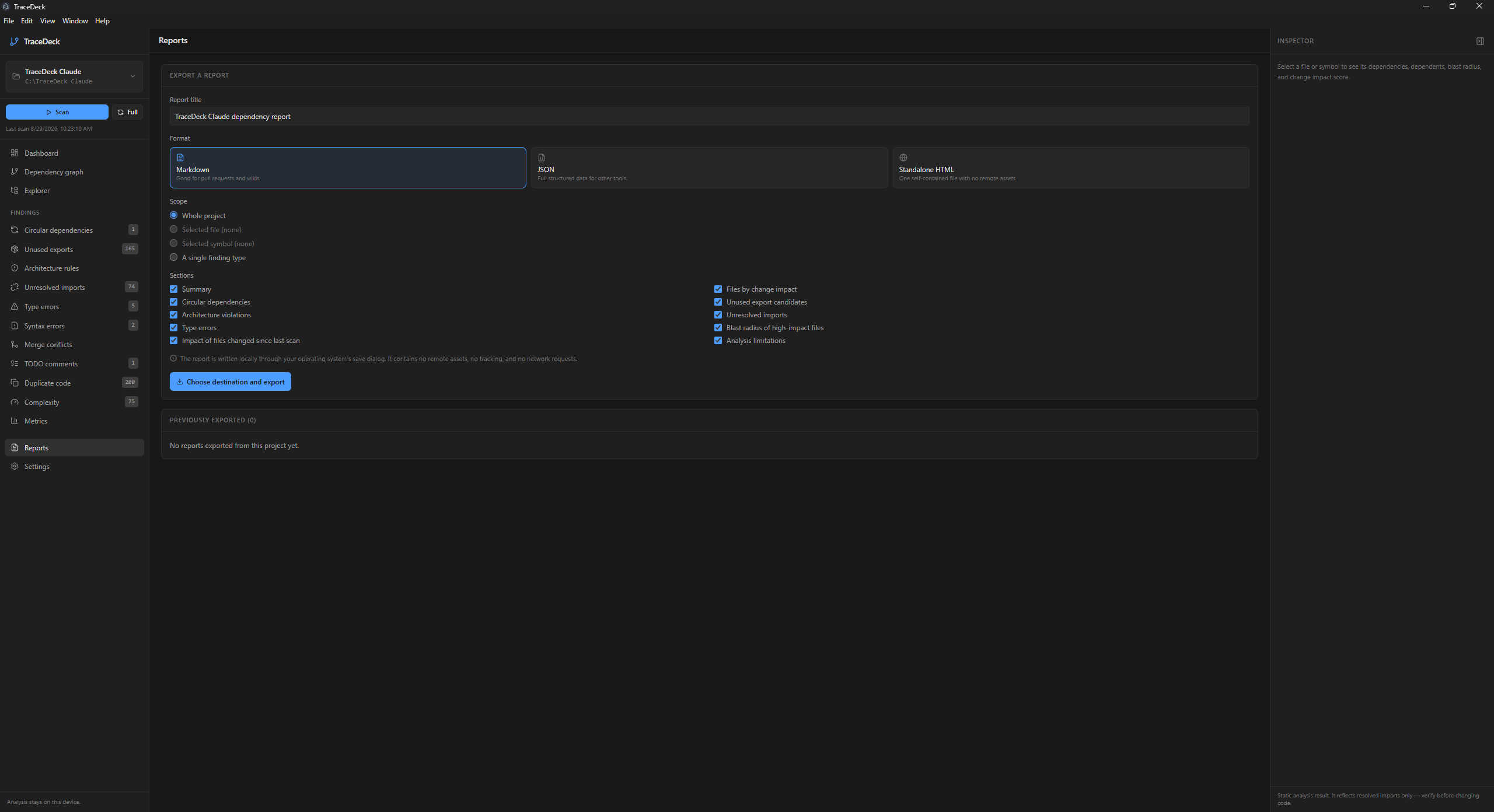Uncheck the Unresolved imports section checkbox
The image size is (1494, 812).
click(718, 315)
